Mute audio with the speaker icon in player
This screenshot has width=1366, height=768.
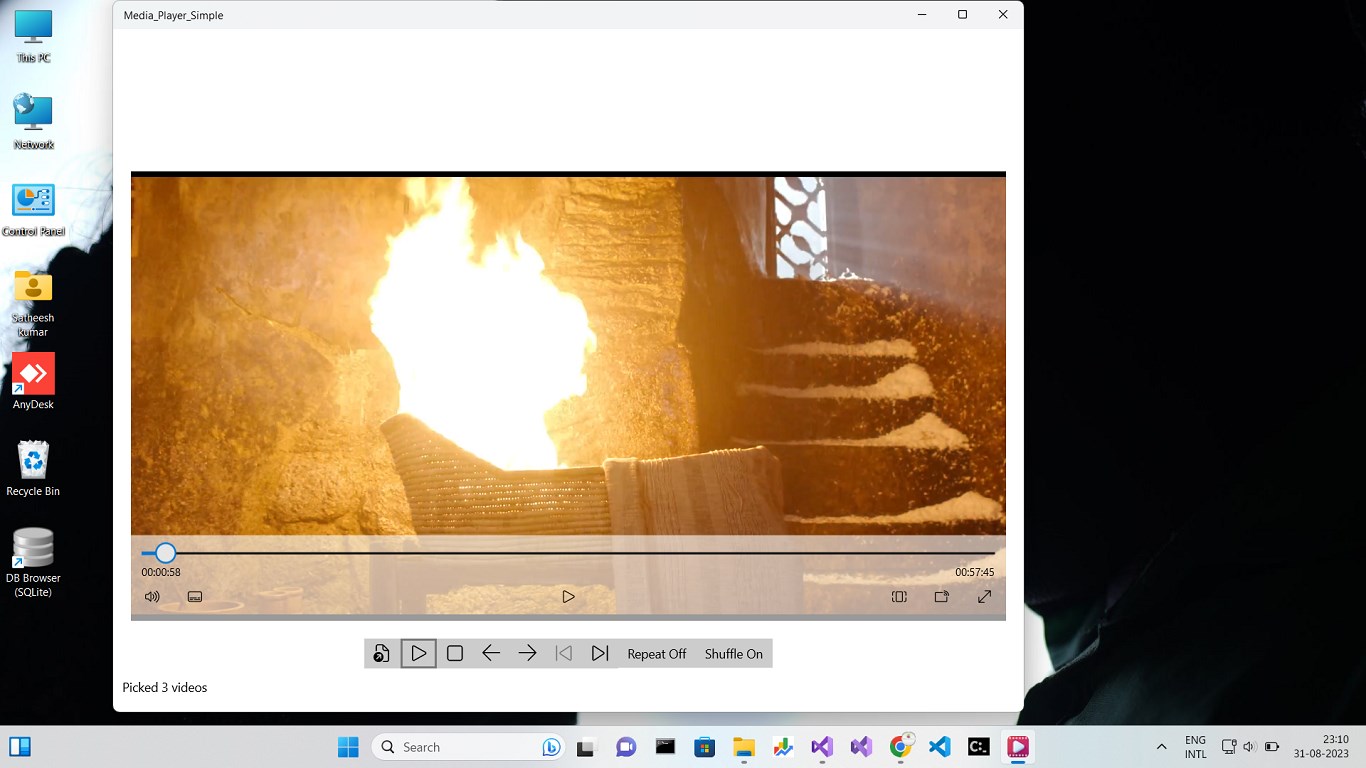tap(152, 597)
